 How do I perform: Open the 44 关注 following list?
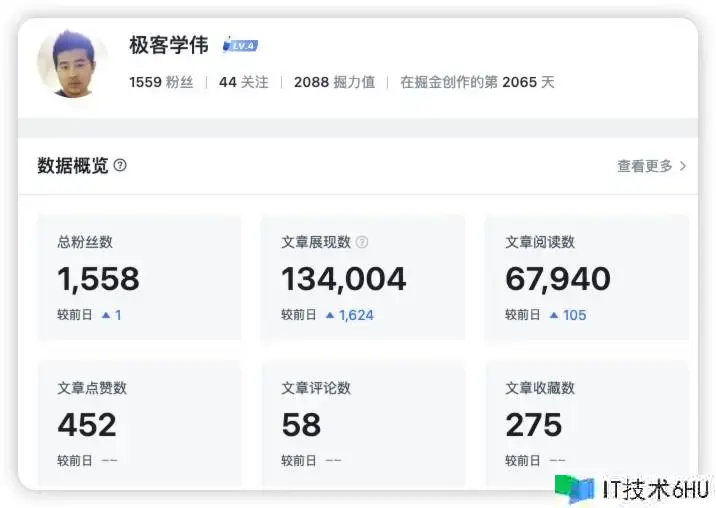click(x=243, y=82)
